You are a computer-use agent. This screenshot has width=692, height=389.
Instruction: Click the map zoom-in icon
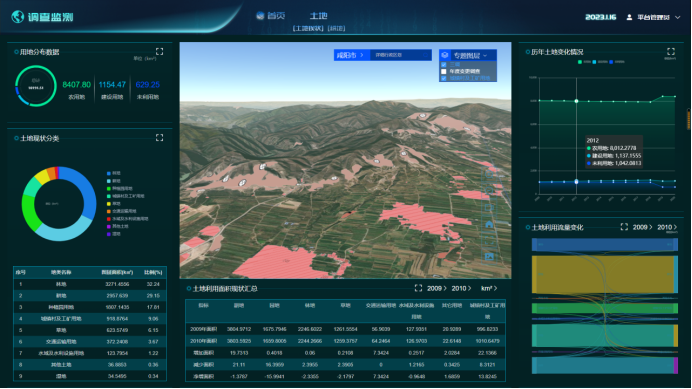pos(489,174)
